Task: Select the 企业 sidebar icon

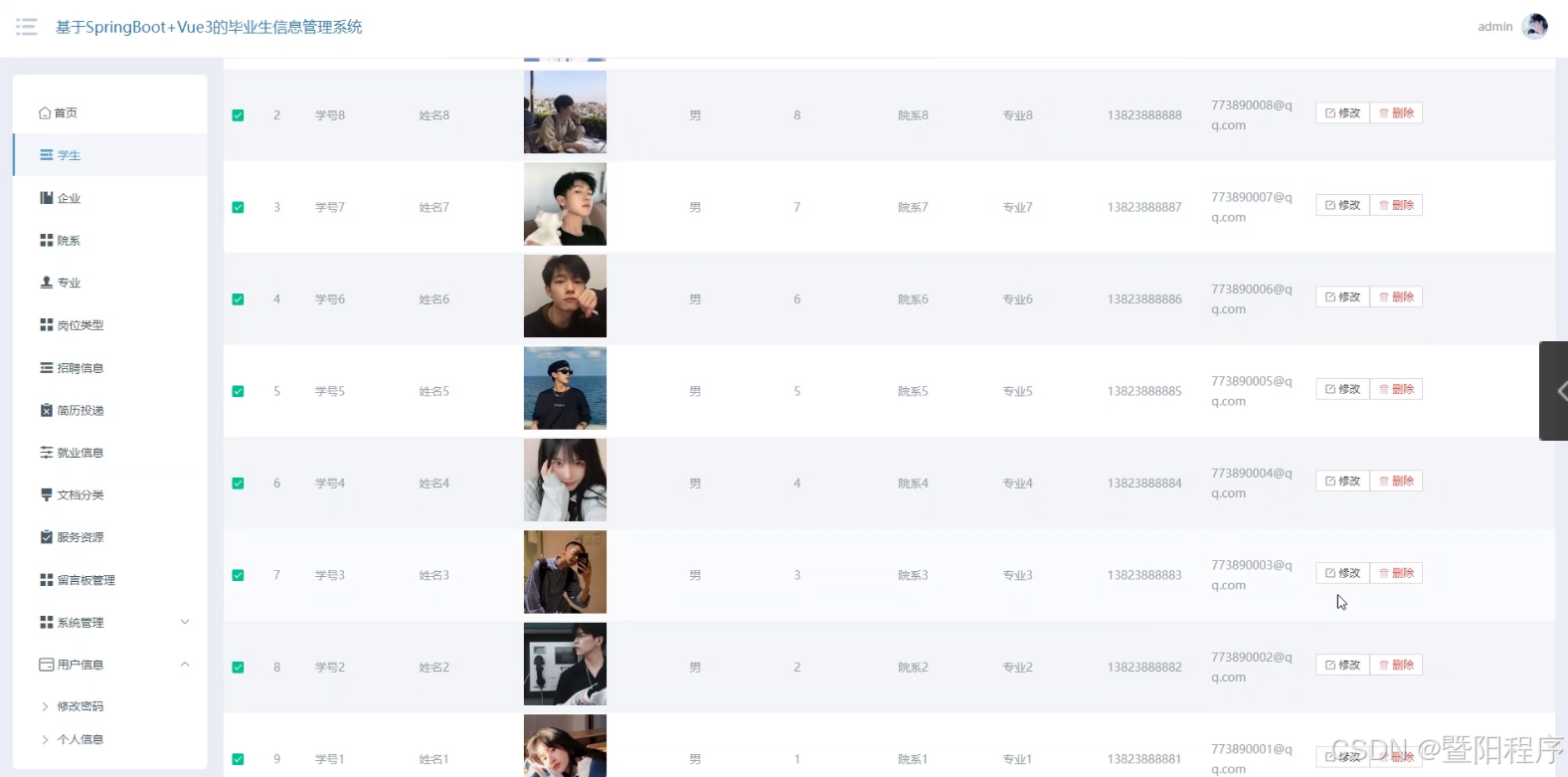Action: (46, 198)
